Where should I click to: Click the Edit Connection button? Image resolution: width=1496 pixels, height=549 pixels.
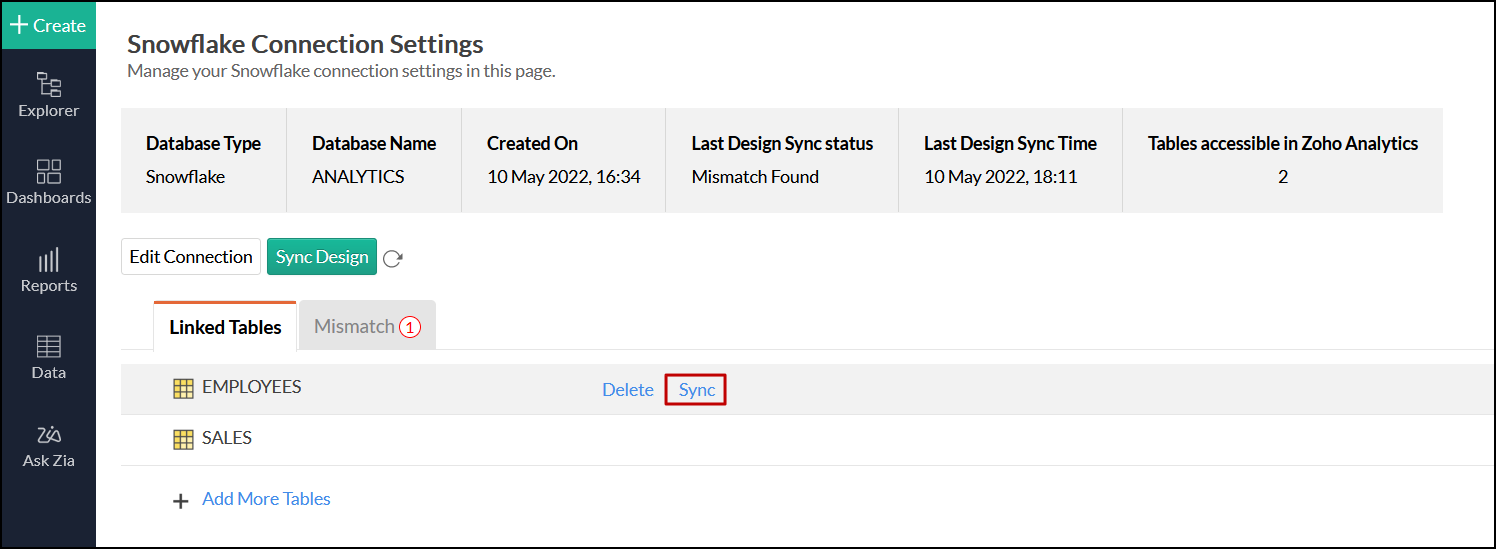(191, 257)
